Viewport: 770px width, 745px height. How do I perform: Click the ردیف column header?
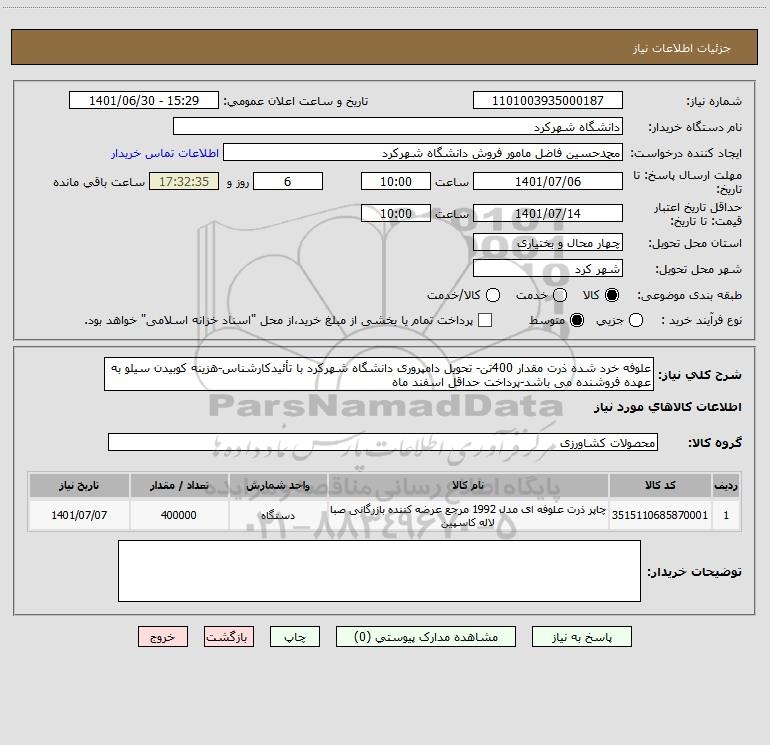click(726, 485)
